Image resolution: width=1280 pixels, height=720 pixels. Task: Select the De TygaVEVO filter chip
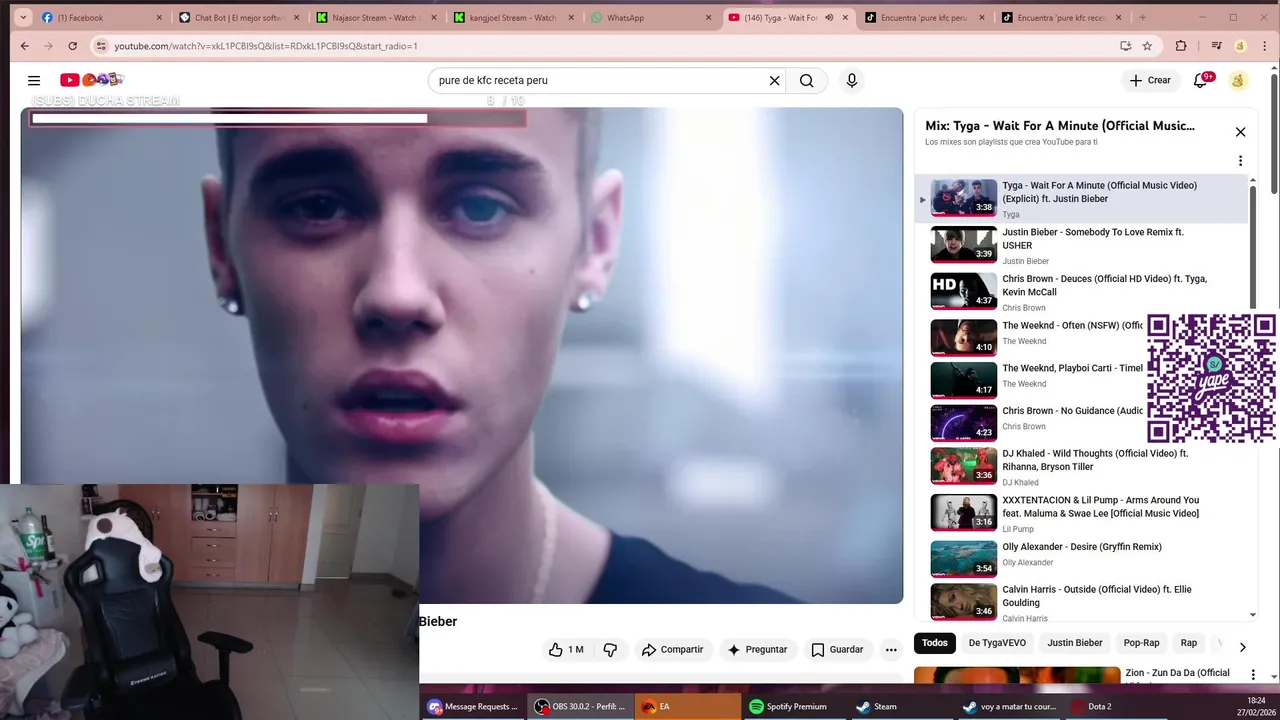[x=997, y=643]
